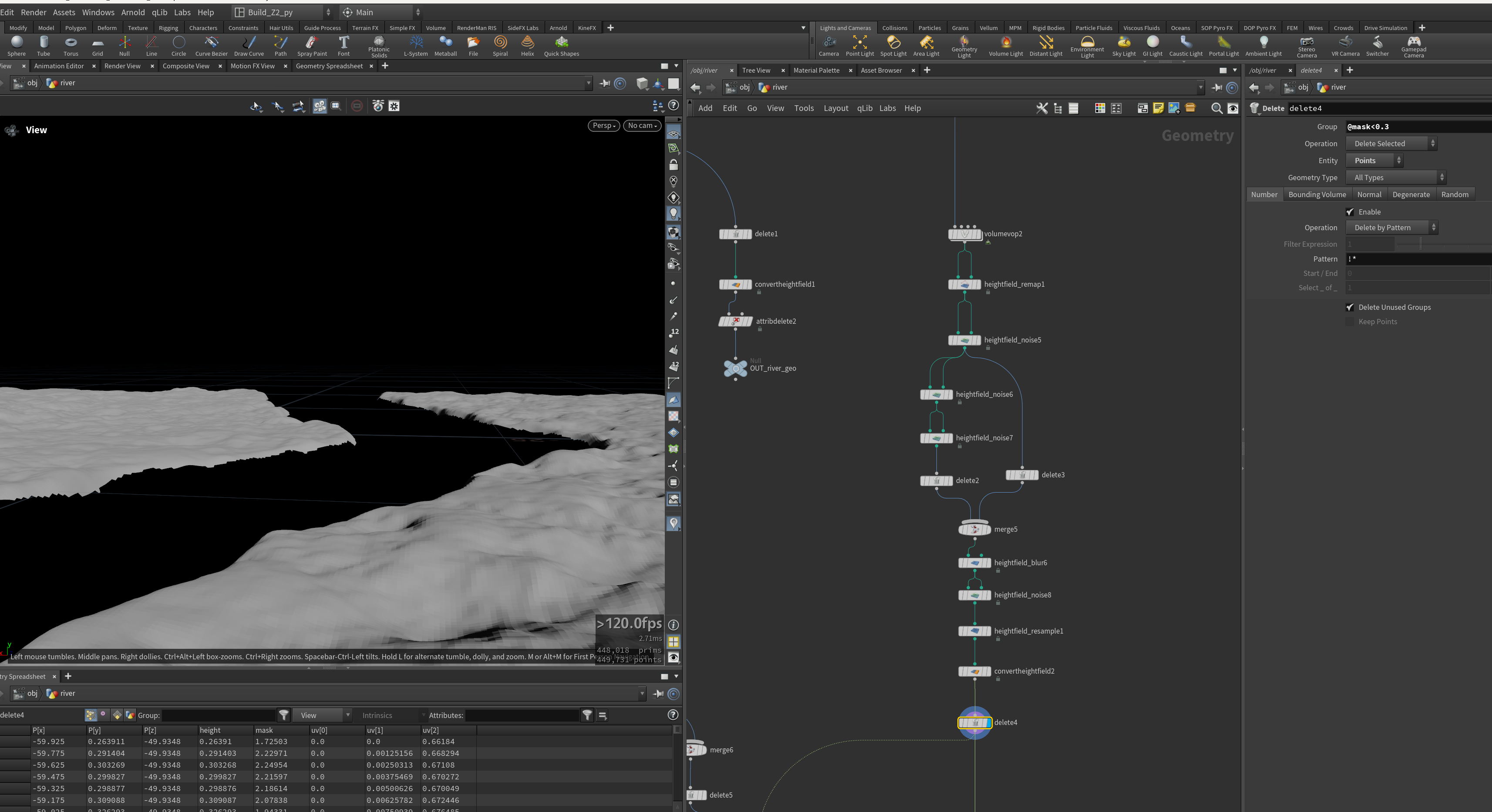
Task: Click the Layout menu in network editor
Action: pyautogui.click(x=836, y=108)
